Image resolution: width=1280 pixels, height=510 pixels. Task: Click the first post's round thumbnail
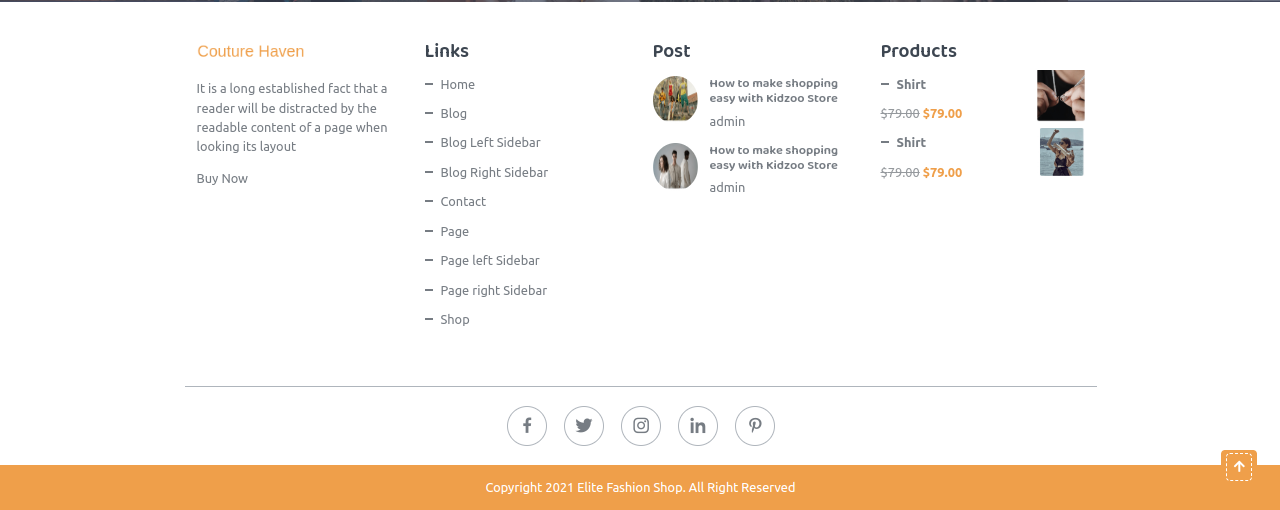(675, 99)
